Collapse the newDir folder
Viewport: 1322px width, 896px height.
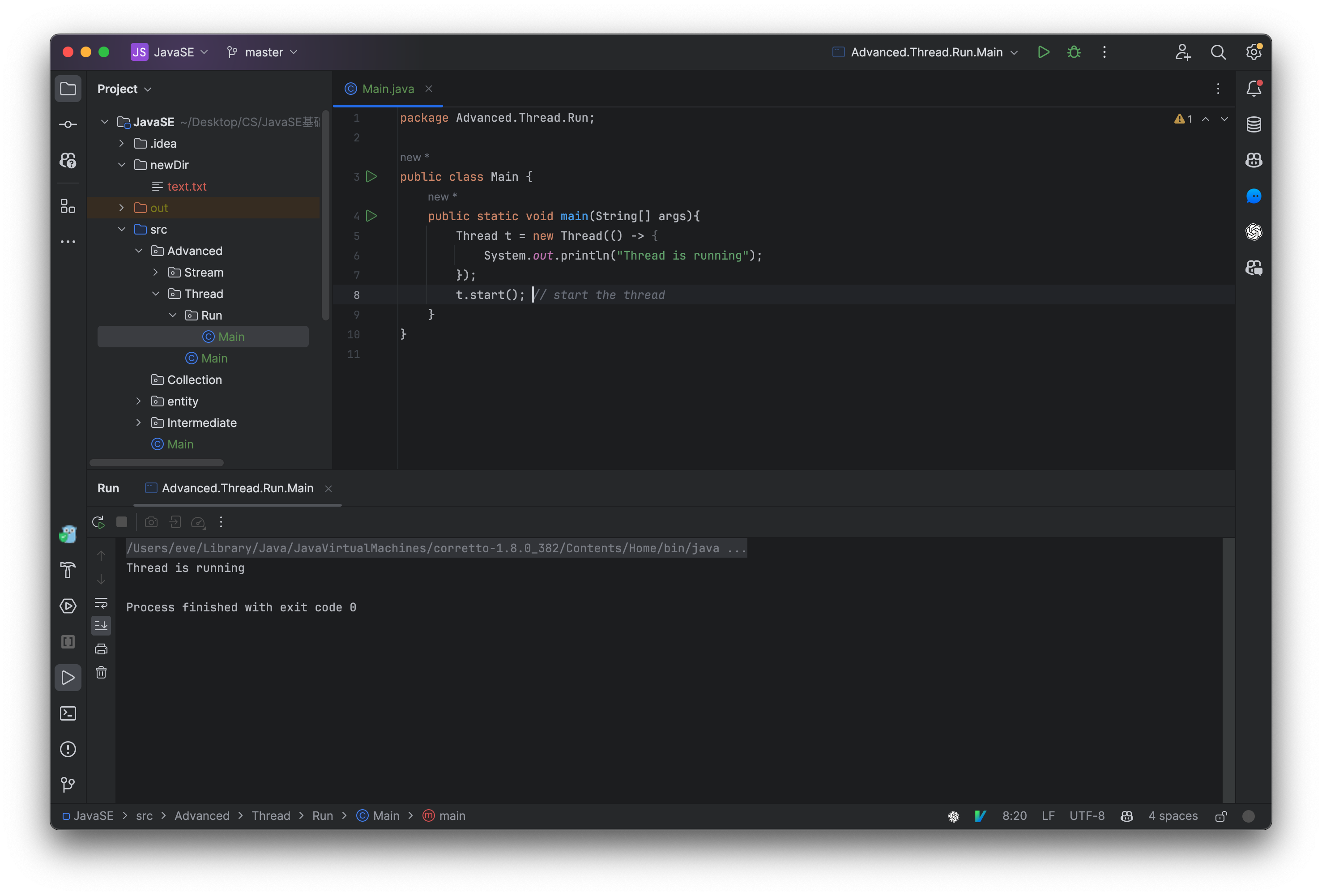(121, 165)
